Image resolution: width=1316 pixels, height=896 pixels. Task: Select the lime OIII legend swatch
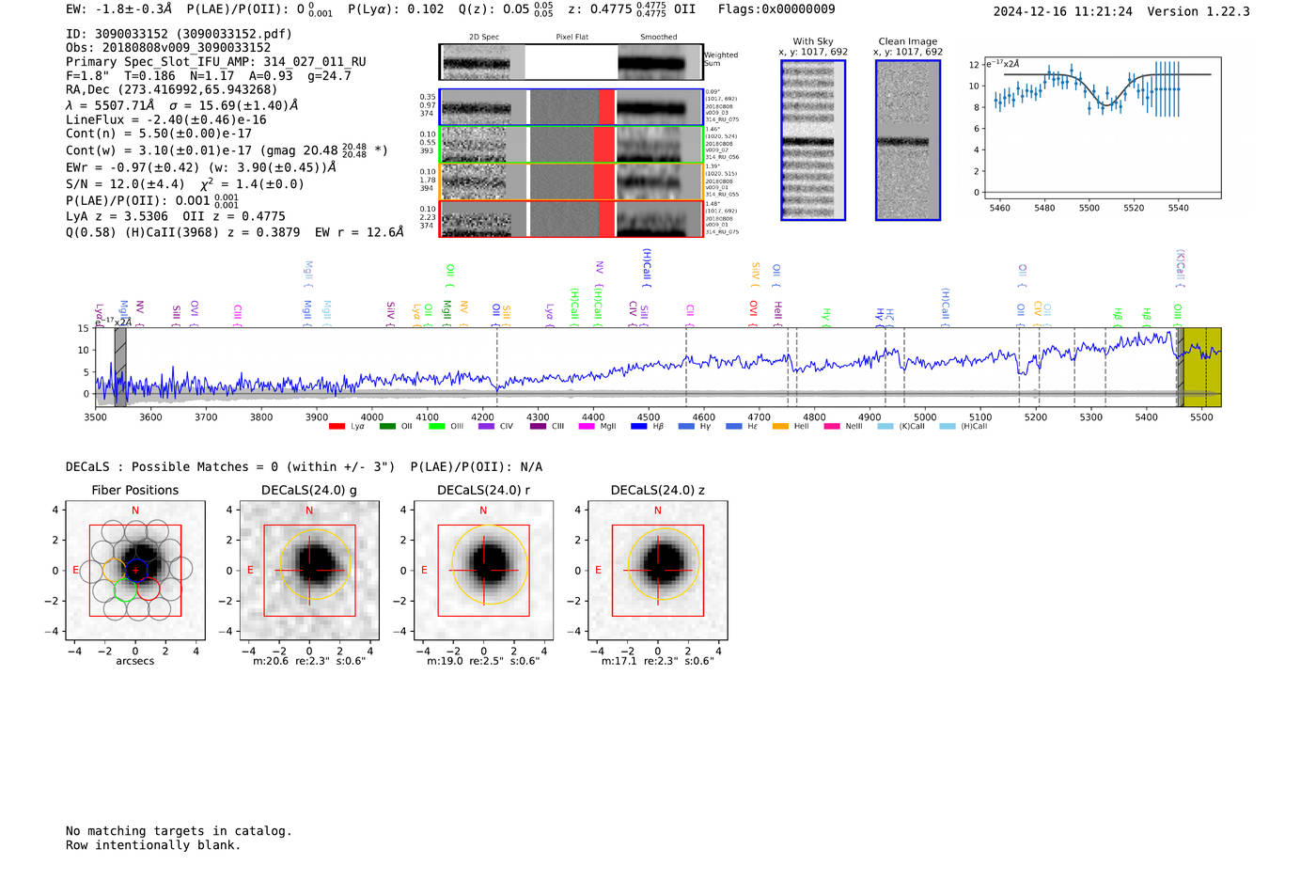pos(436,427)
